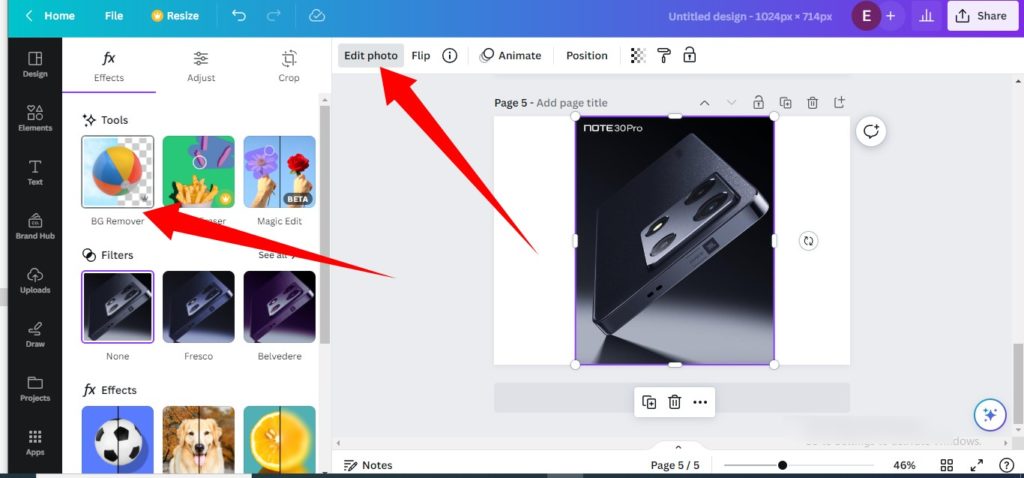This screenshot has width=1024, height=478.
Task: Open the Design sidebar panel
Action: click(x=35, y=65)
